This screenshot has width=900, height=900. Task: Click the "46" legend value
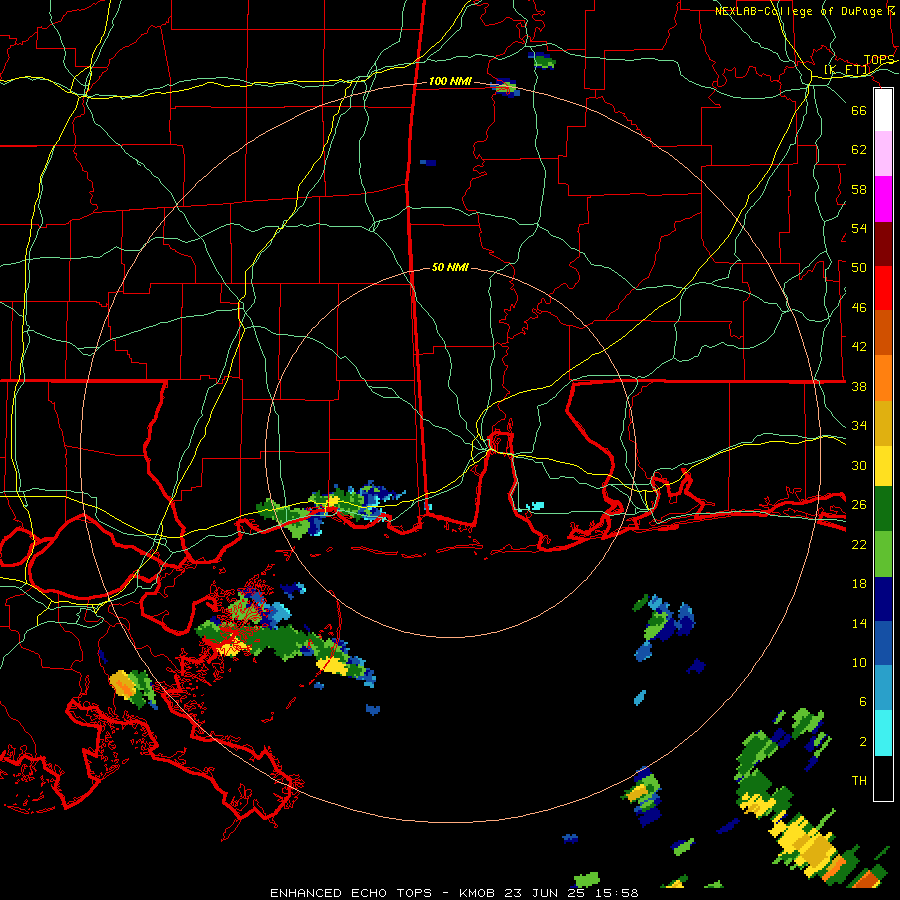tap(859, 308)
